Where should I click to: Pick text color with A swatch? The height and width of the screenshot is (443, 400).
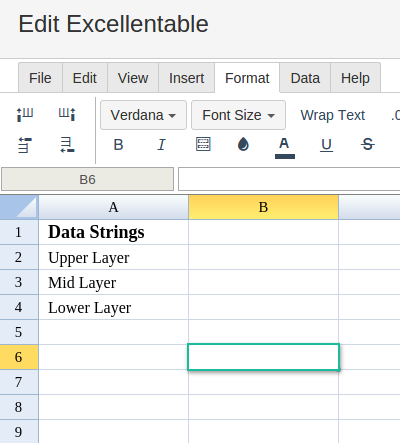tap(285, 148)
